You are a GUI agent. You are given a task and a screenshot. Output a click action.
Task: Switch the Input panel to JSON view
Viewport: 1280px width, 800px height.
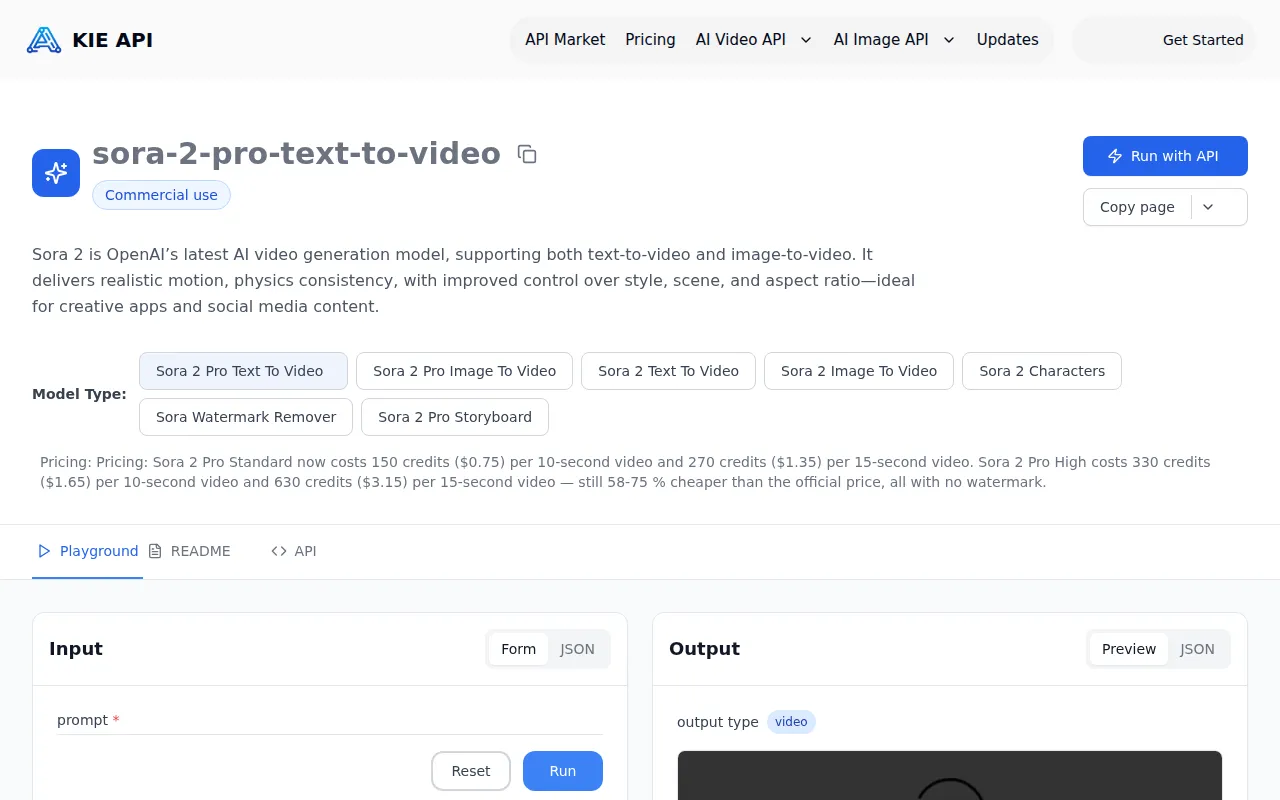tap(577, 649)
